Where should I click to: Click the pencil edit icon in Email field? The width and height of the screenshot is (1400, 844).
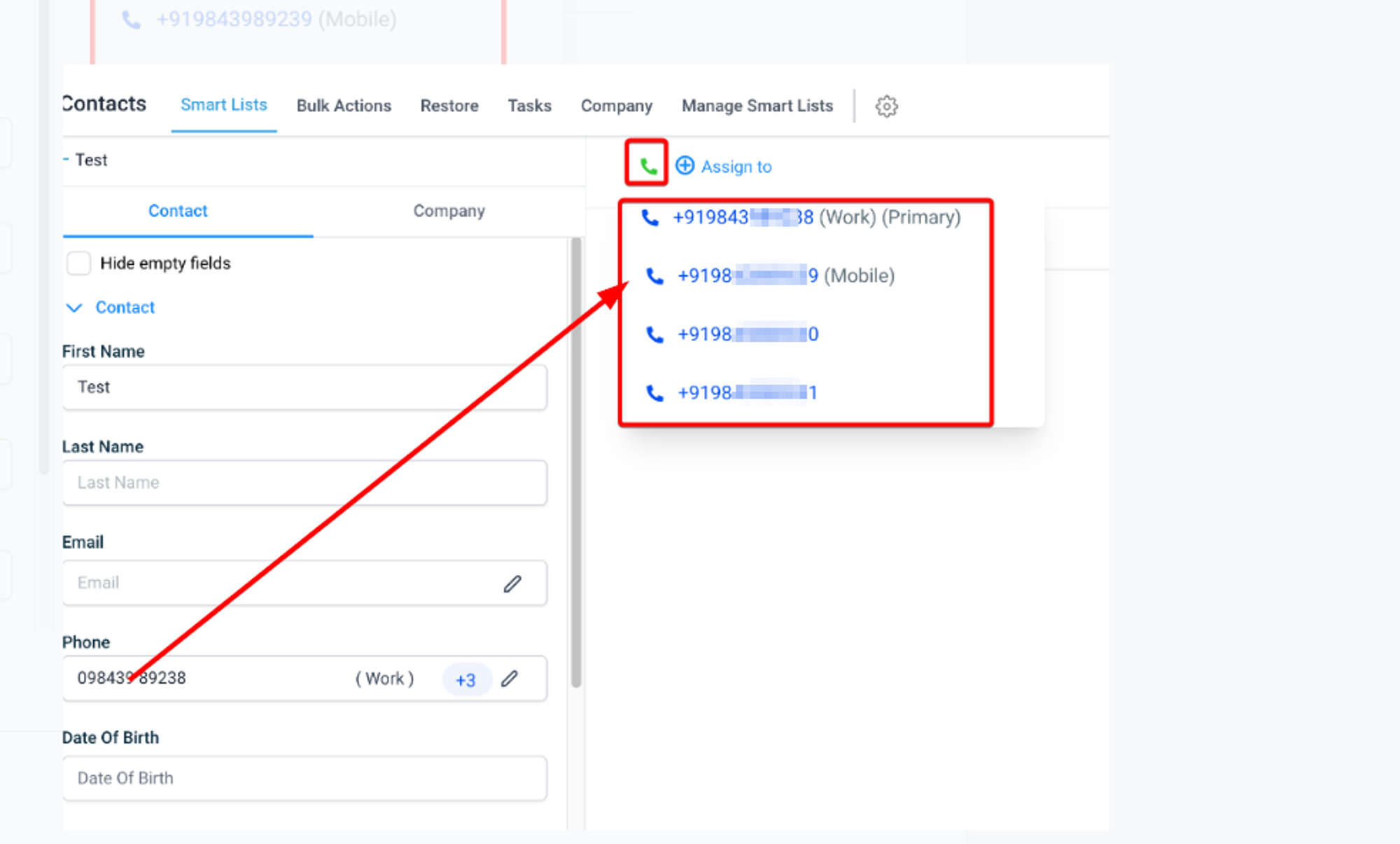tap(512, 583)
